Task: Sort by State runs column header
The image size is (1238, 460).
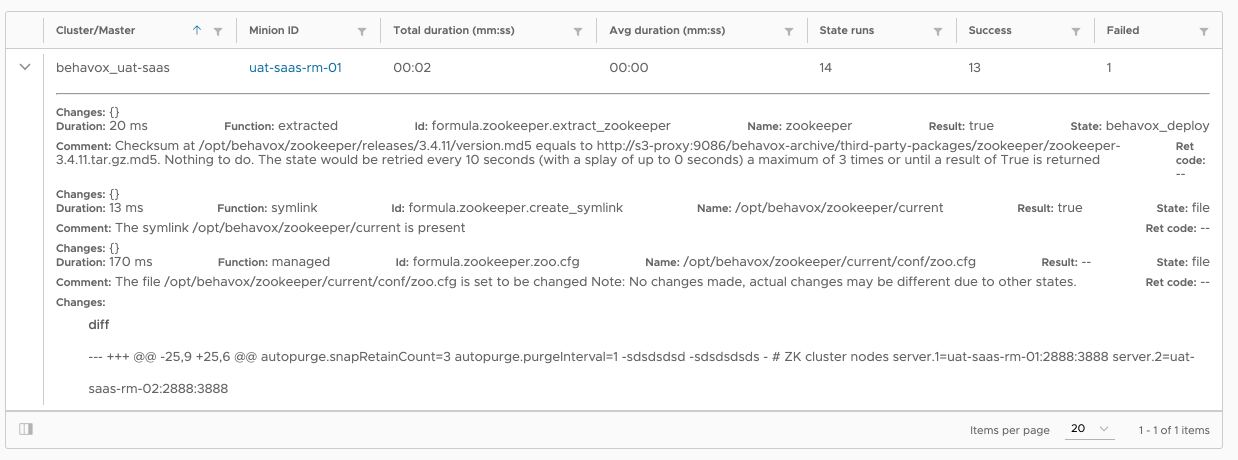Action: click(846, 31)
